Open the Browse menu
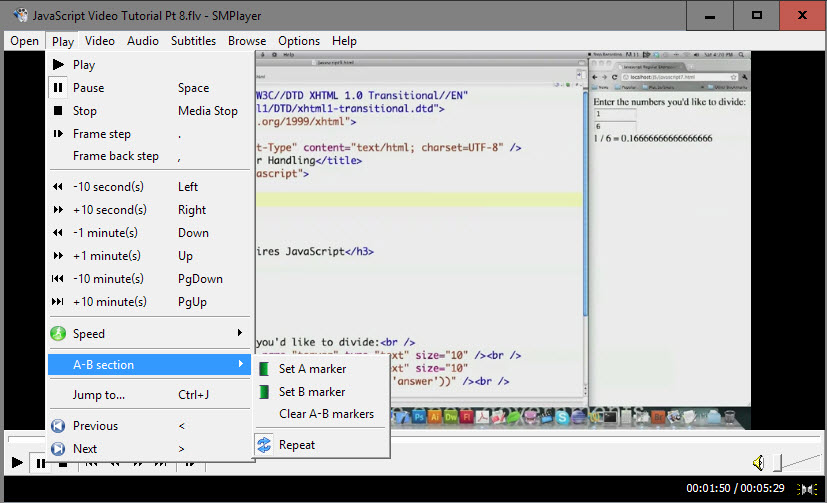This screenshot has width=827, height=503. point(247,41)
